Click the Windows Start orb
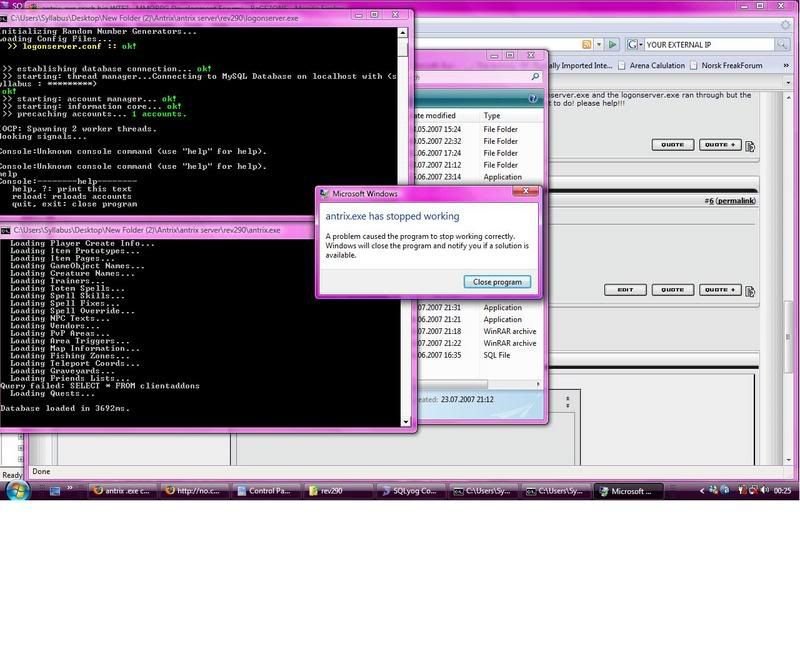 point(18,491)
